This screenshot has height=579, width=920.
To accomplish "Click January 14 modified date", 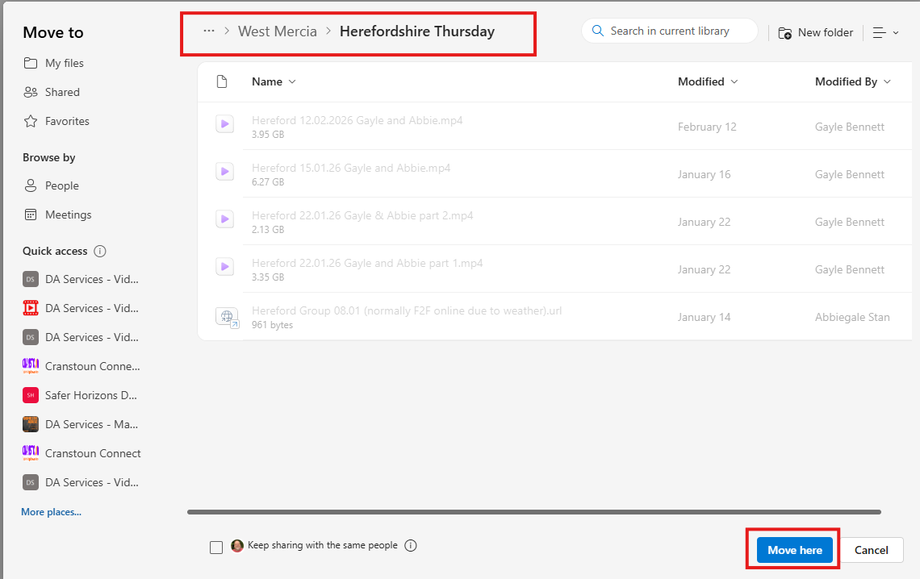I will (704, 317).
